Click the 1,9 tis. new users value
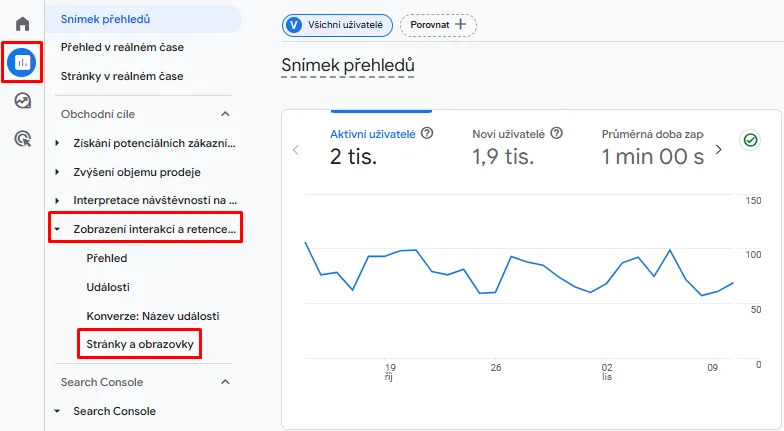This screenshot has width=784, height=431. pos(504,156)
